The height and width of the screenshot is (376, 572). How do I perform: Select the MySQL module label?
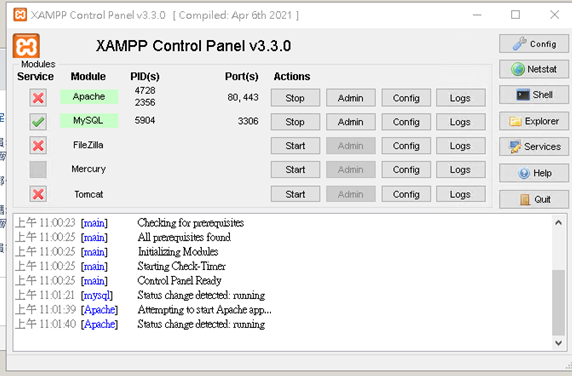(x=89, y=120)
